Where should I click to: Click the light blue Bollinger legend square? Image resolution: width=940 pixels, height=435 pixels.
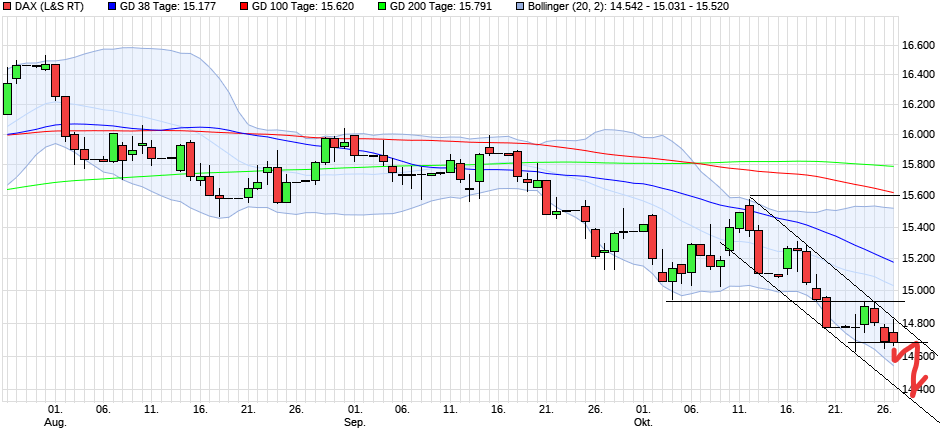tap(518, 7)
